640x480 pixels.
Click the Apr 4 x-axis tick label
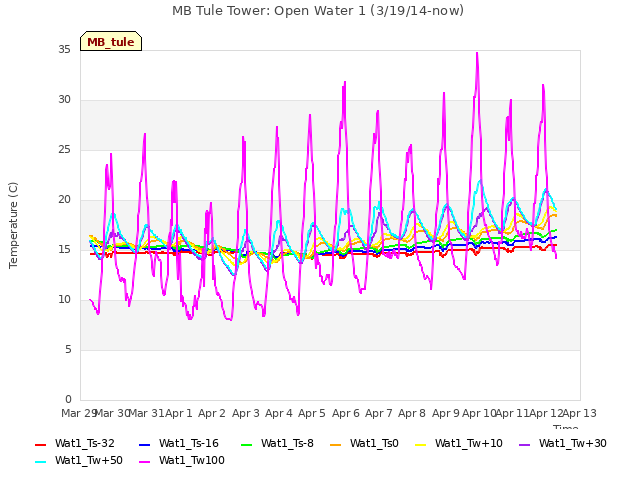click(279, 413)
